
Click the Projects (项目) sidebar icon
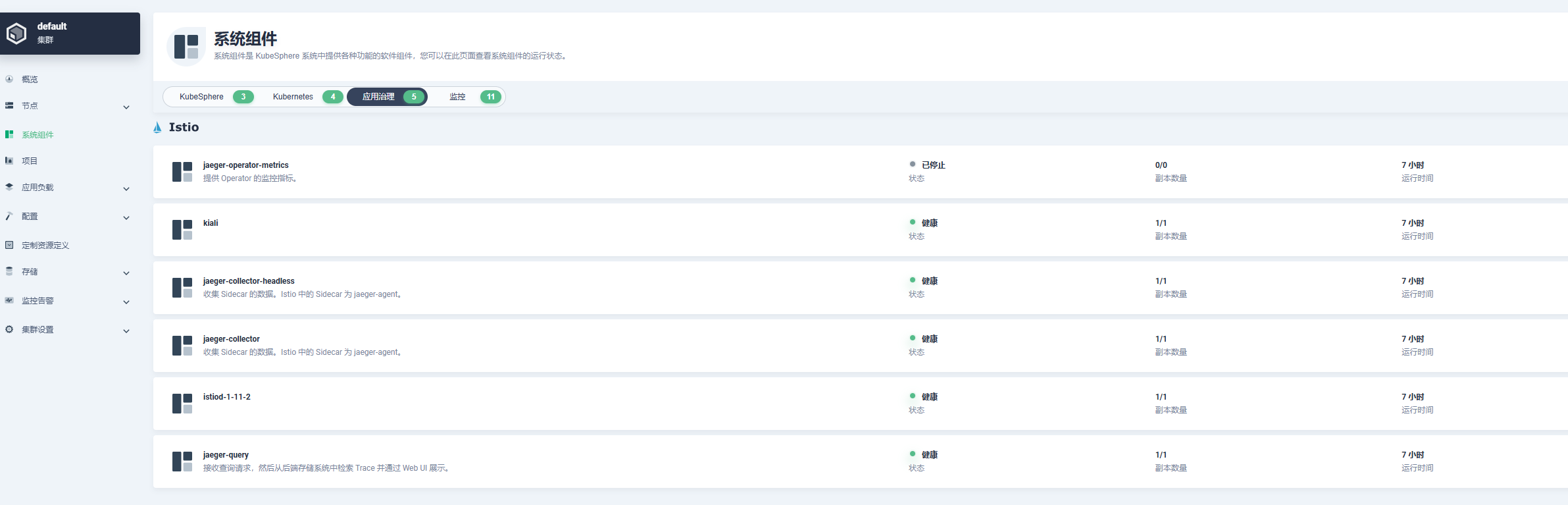click(9, 161)
